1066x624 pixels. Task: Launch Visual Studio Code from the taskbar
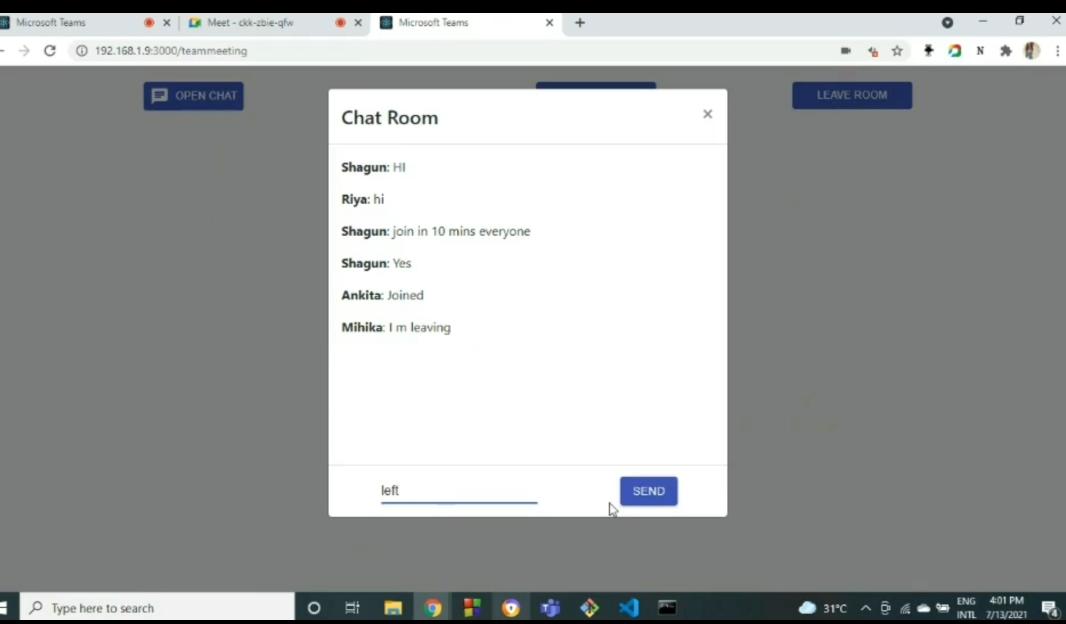click(629, 607)
